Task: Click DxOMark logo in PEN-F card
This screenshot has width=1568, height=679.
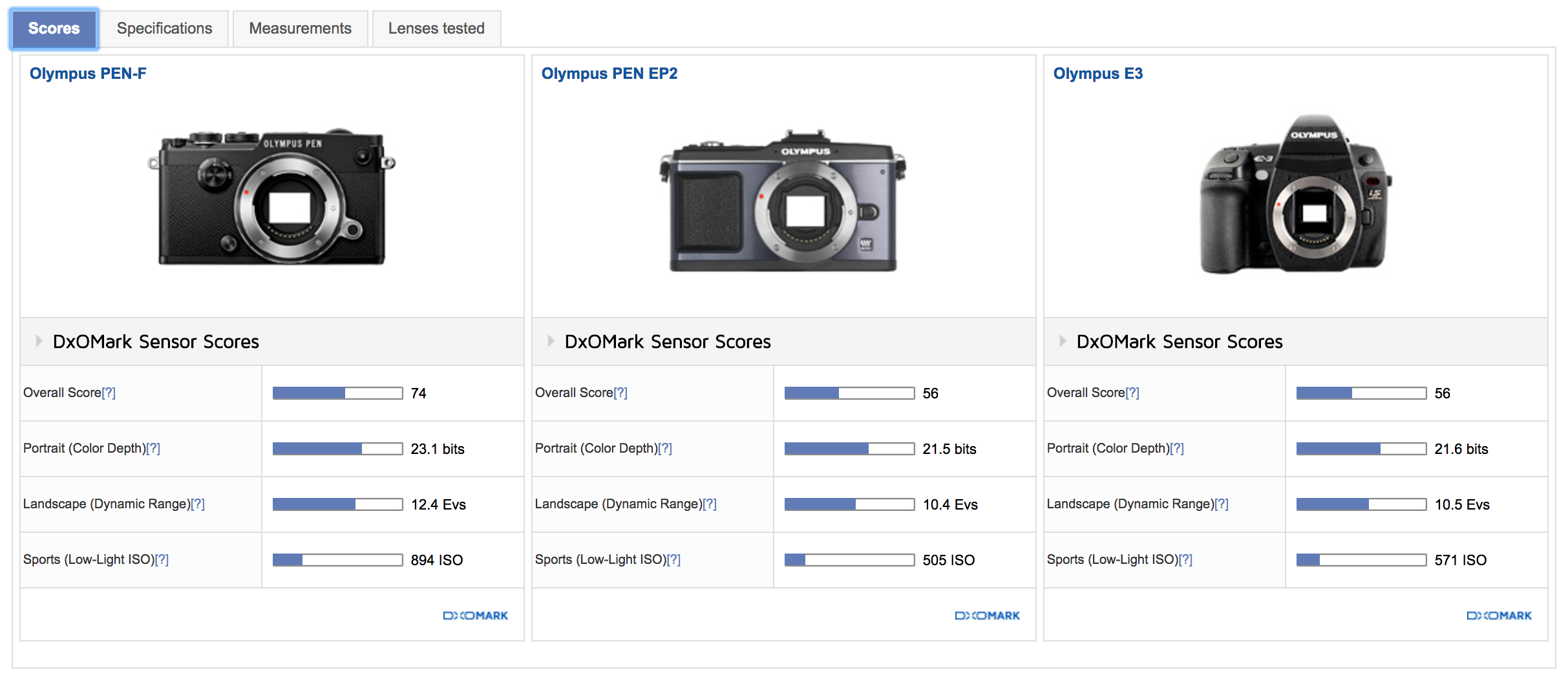Action: pos(476,616)
